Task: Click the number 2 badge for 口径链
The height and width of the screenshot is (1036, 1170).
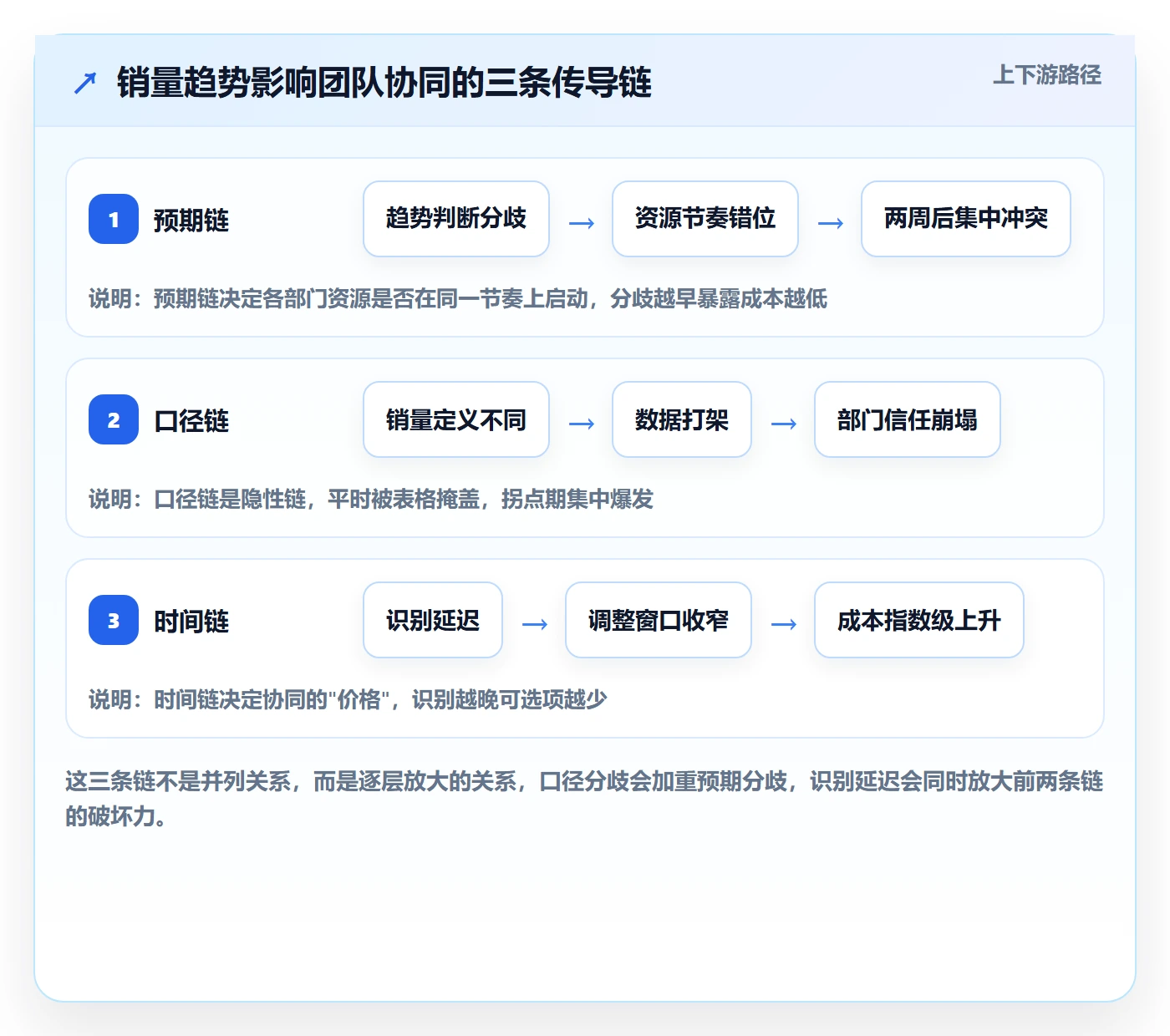Action: (x=114, y=419)
